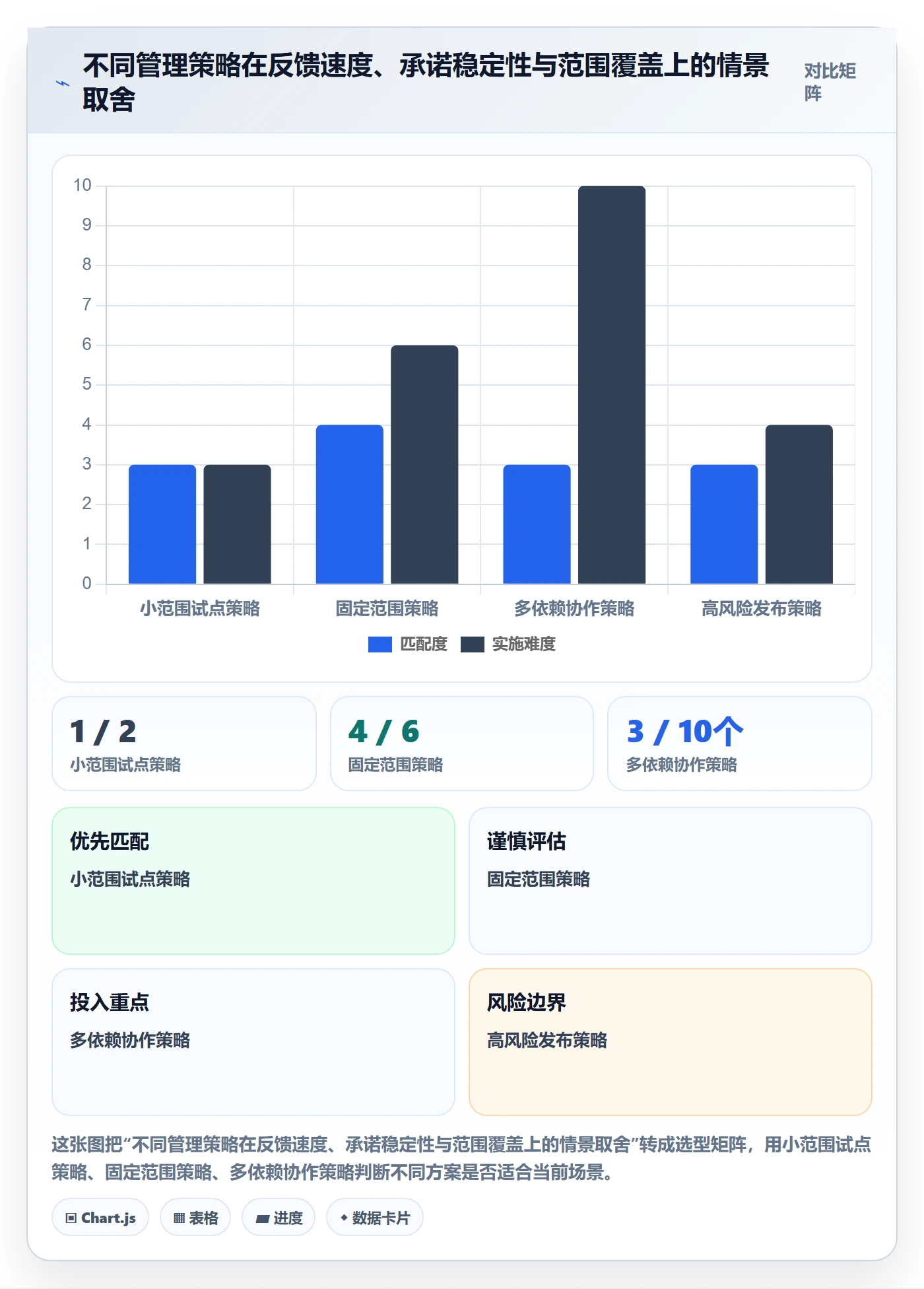The width and height of the screenshot is (924, 1289).
Task: Select the blue bar for 小范围试点策略
Action: (162, 524)
